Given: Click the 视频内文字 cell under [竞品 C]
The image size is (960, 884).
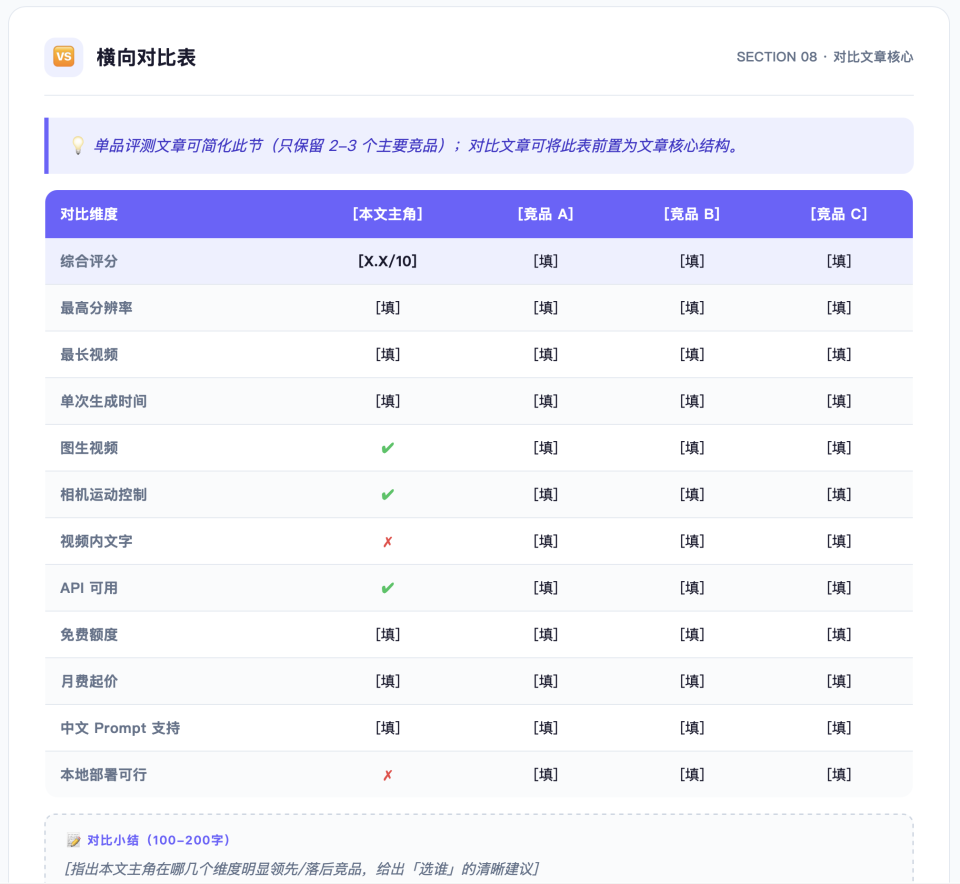Looking at the screenshot, I should [x=839, y=541].
